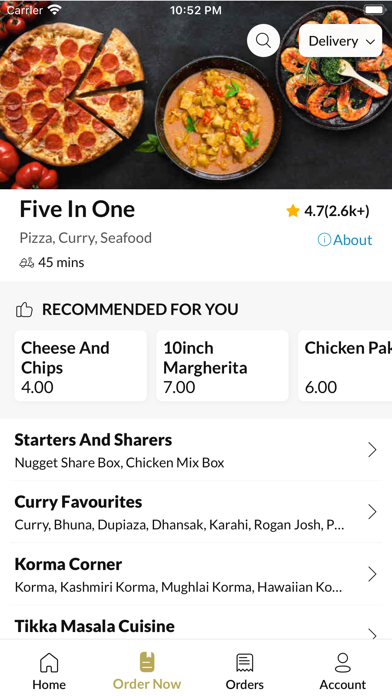Tap the restaurant banner food image
This screenshot has height=696, width=392.
pyautogui.click(x=196, y=95)
